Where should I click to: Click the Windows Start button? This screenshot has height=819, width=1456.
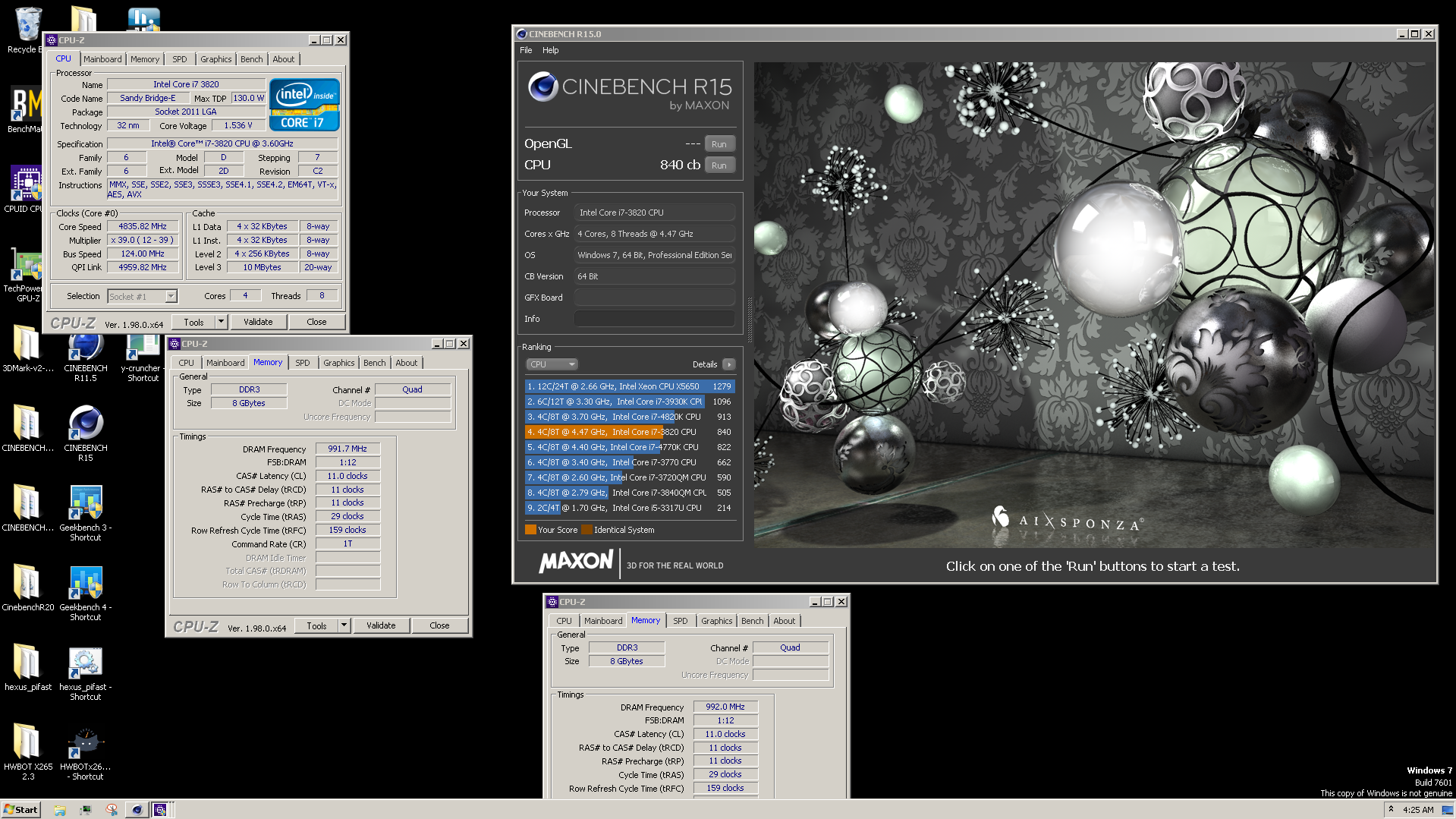(x=20, y=810)
